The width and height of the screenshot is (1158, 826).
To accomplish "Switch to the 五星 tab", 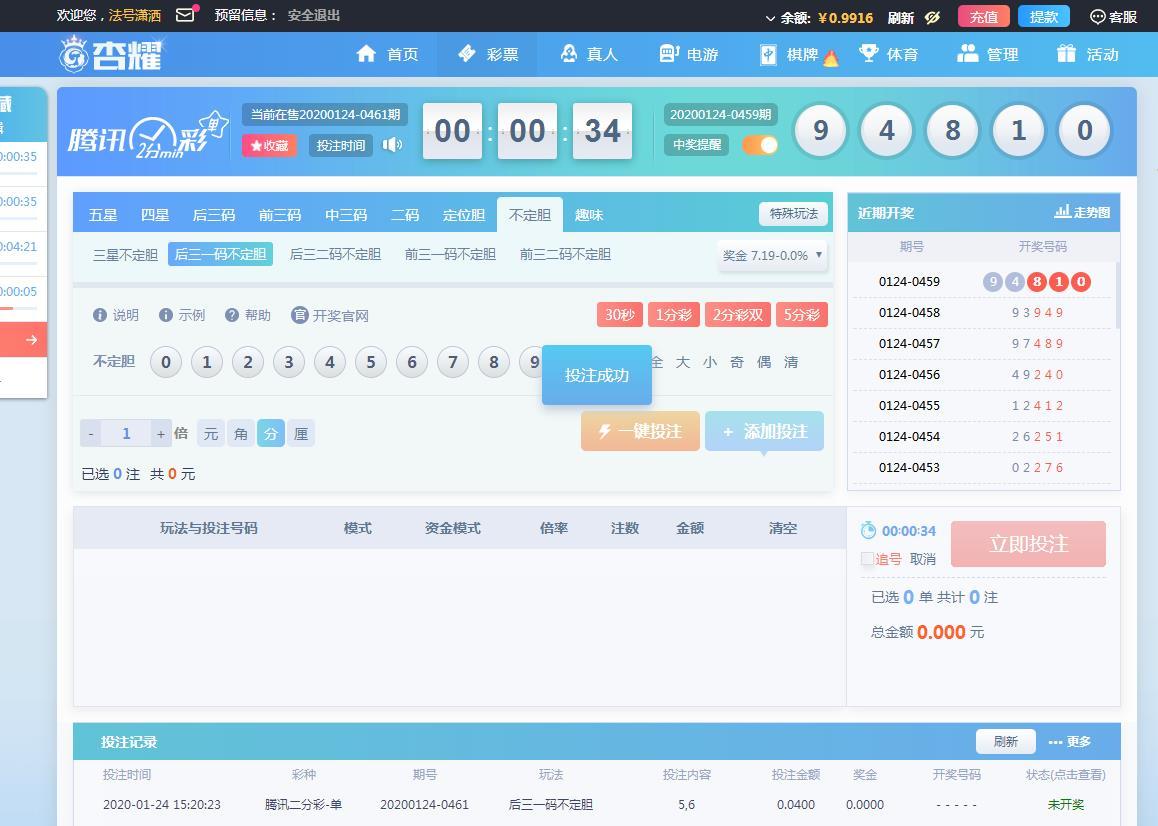I will (x=103, y=215).
